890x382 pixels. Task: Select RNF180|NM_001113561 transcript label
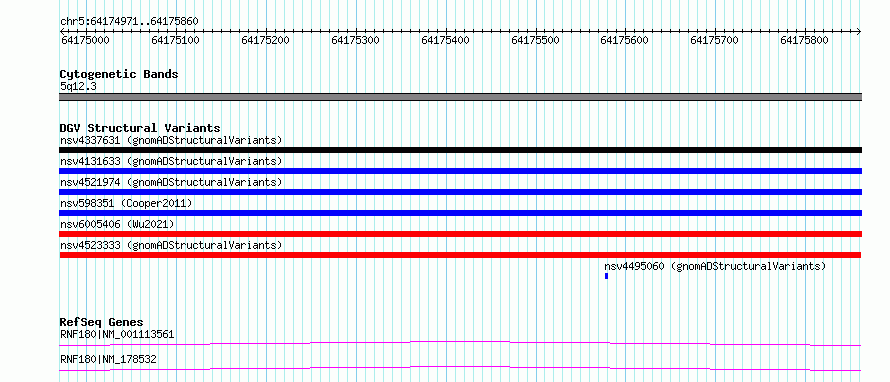117,334
